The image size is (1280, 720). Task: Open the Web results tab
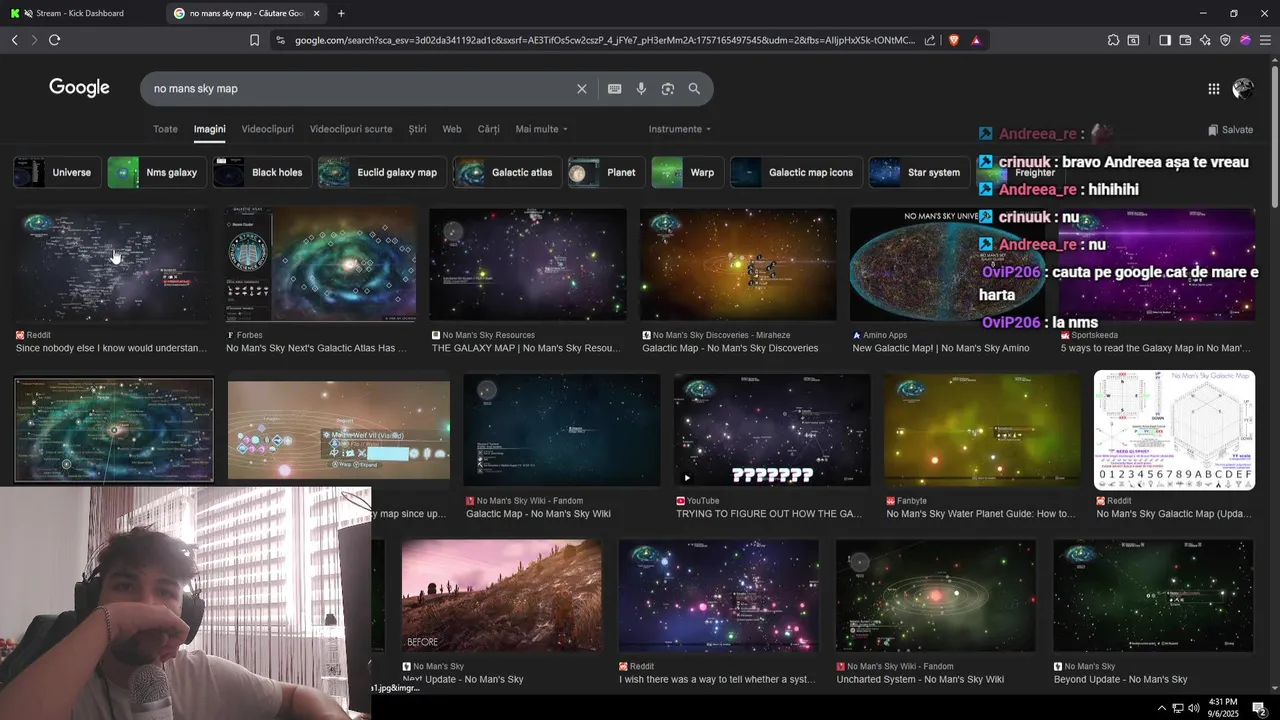coord(452,129)
